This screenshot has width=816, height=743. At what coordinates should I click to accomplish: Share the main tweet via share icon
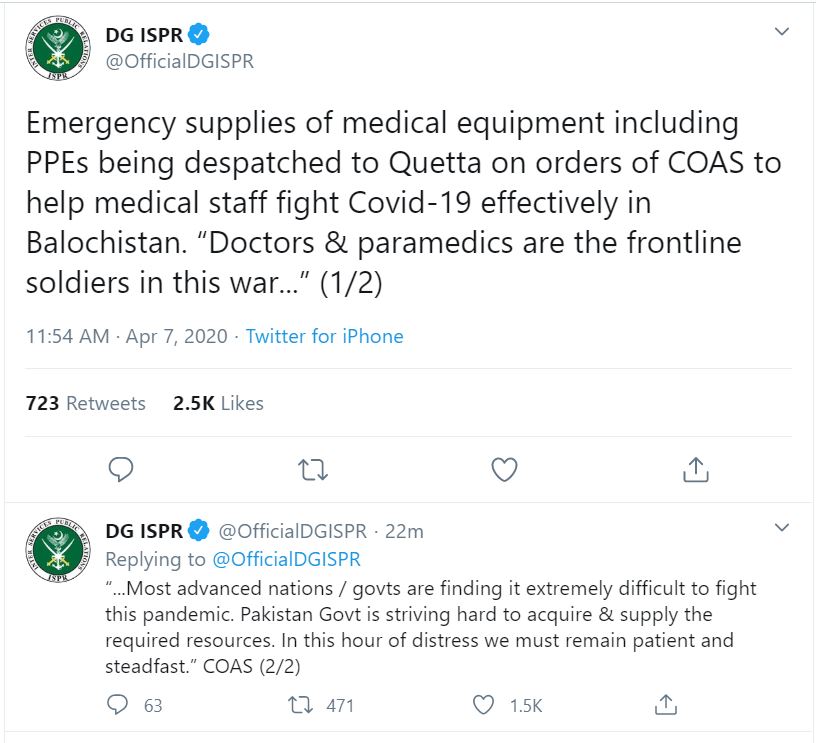696,469
